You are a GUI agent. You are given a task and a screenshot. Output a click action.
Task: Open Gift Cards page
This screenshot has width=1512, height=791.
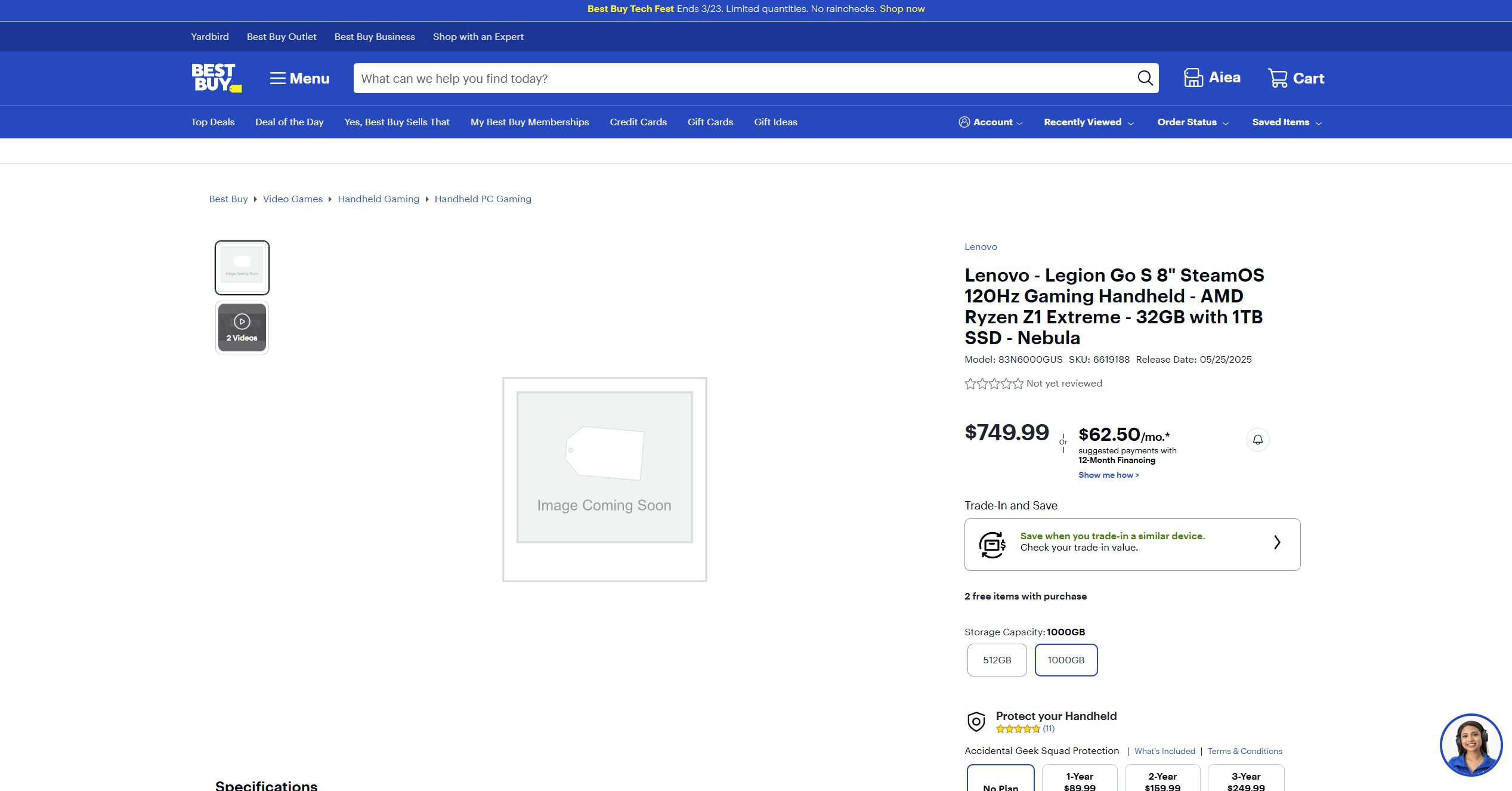pyautogui.click(x=710, y=122)
